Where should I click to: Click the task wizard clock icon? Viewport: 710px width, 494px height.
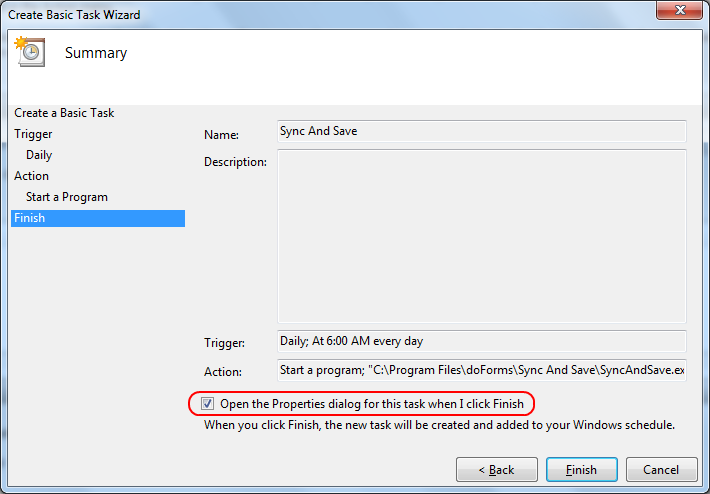click(x=30, y=53)
